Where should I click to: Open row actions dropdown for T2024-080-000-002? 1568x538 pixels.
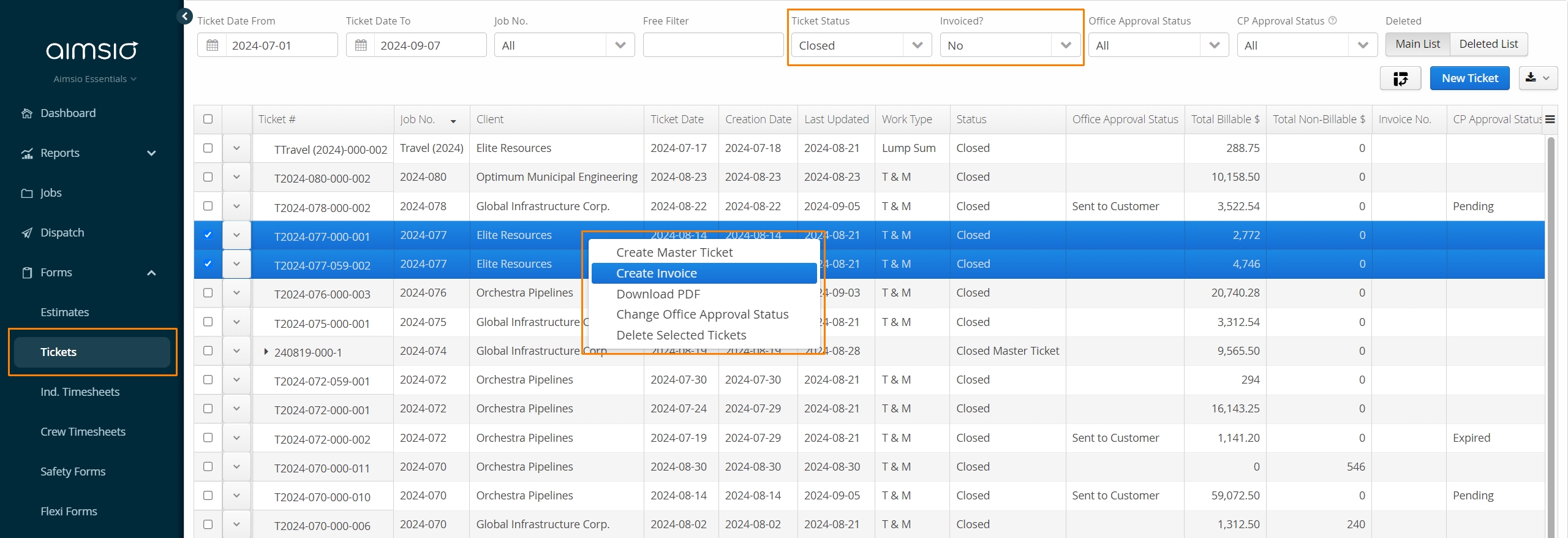236,177
